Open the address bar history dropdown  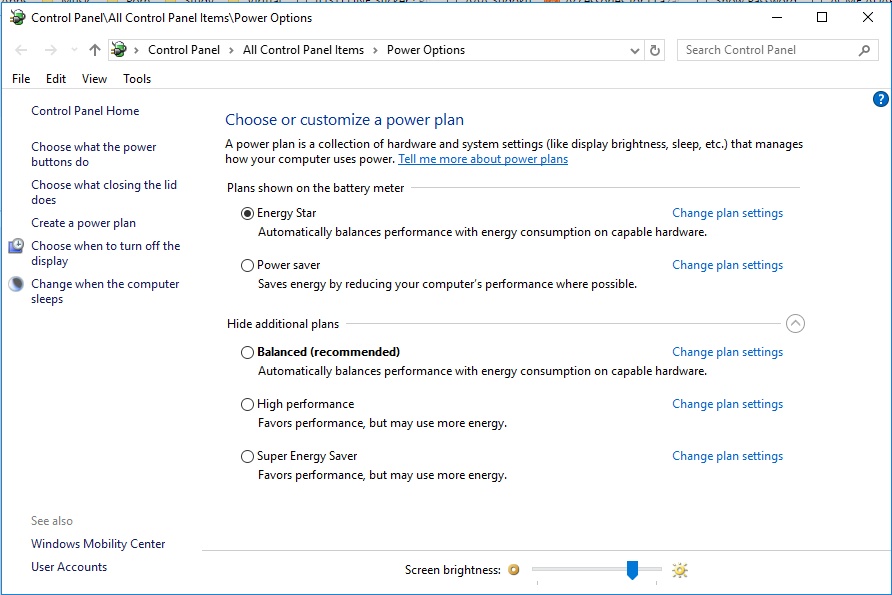pos(635,51)
